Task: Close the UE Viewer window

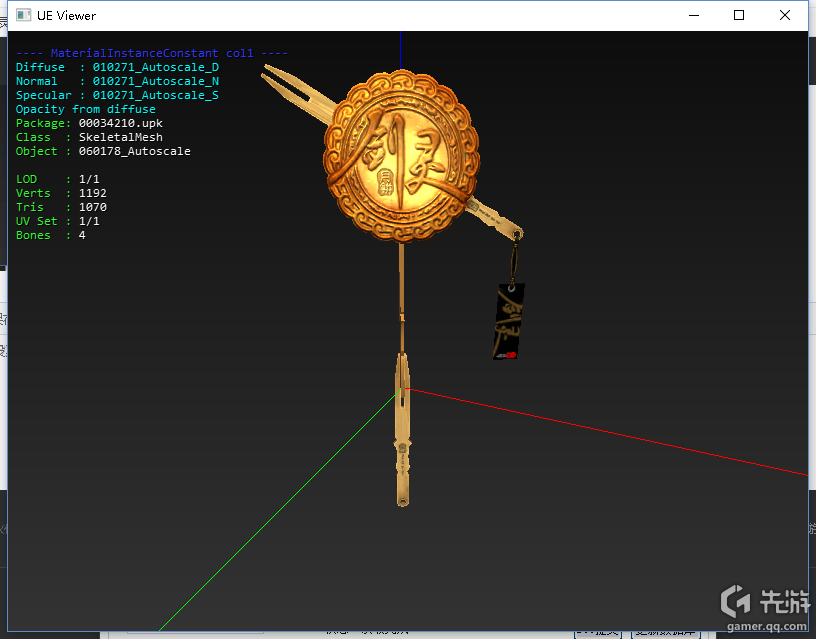Action: pyautogui.click(x=785, y=16)
